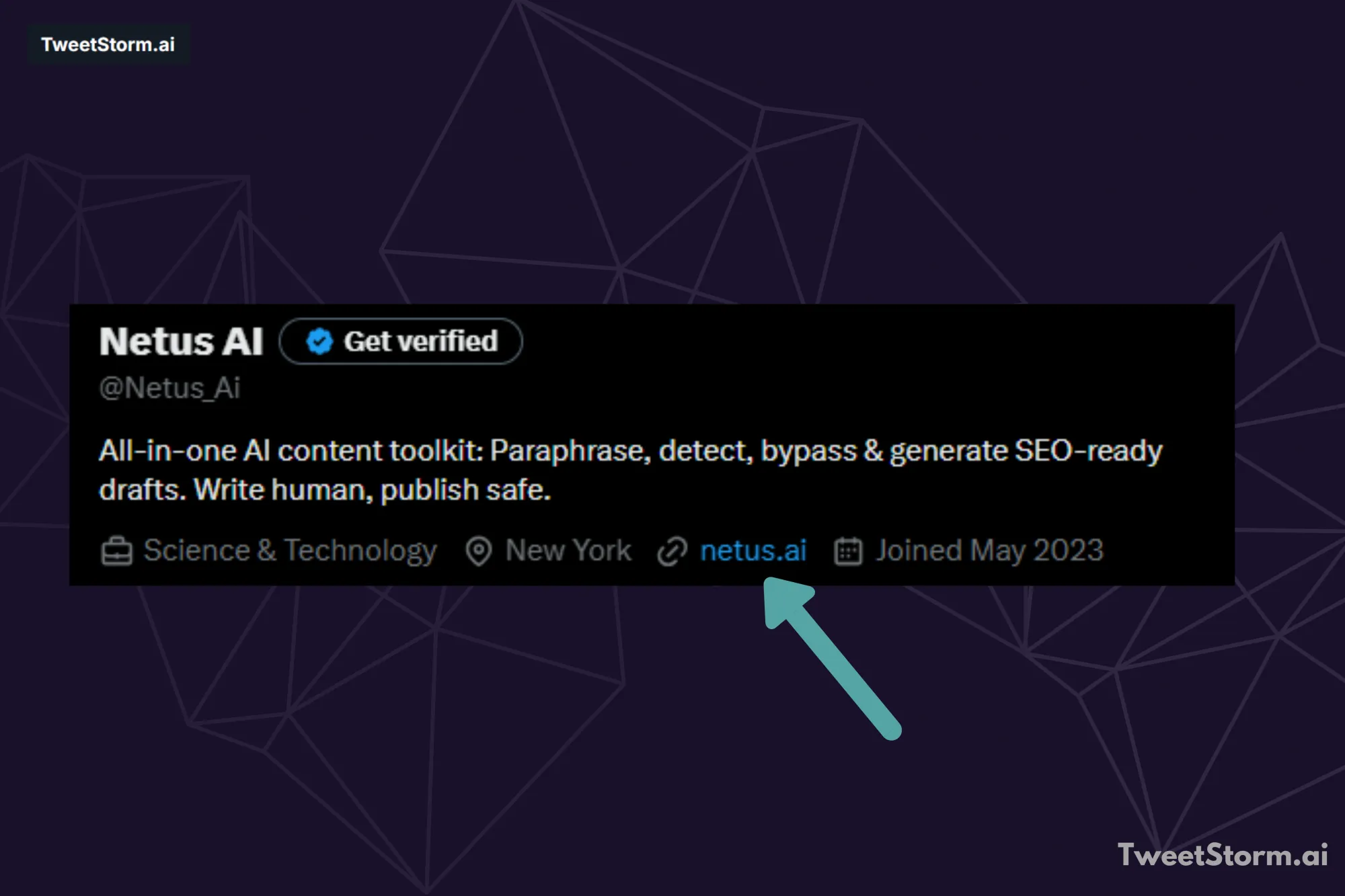Click the New York location text

coord(568,551)
